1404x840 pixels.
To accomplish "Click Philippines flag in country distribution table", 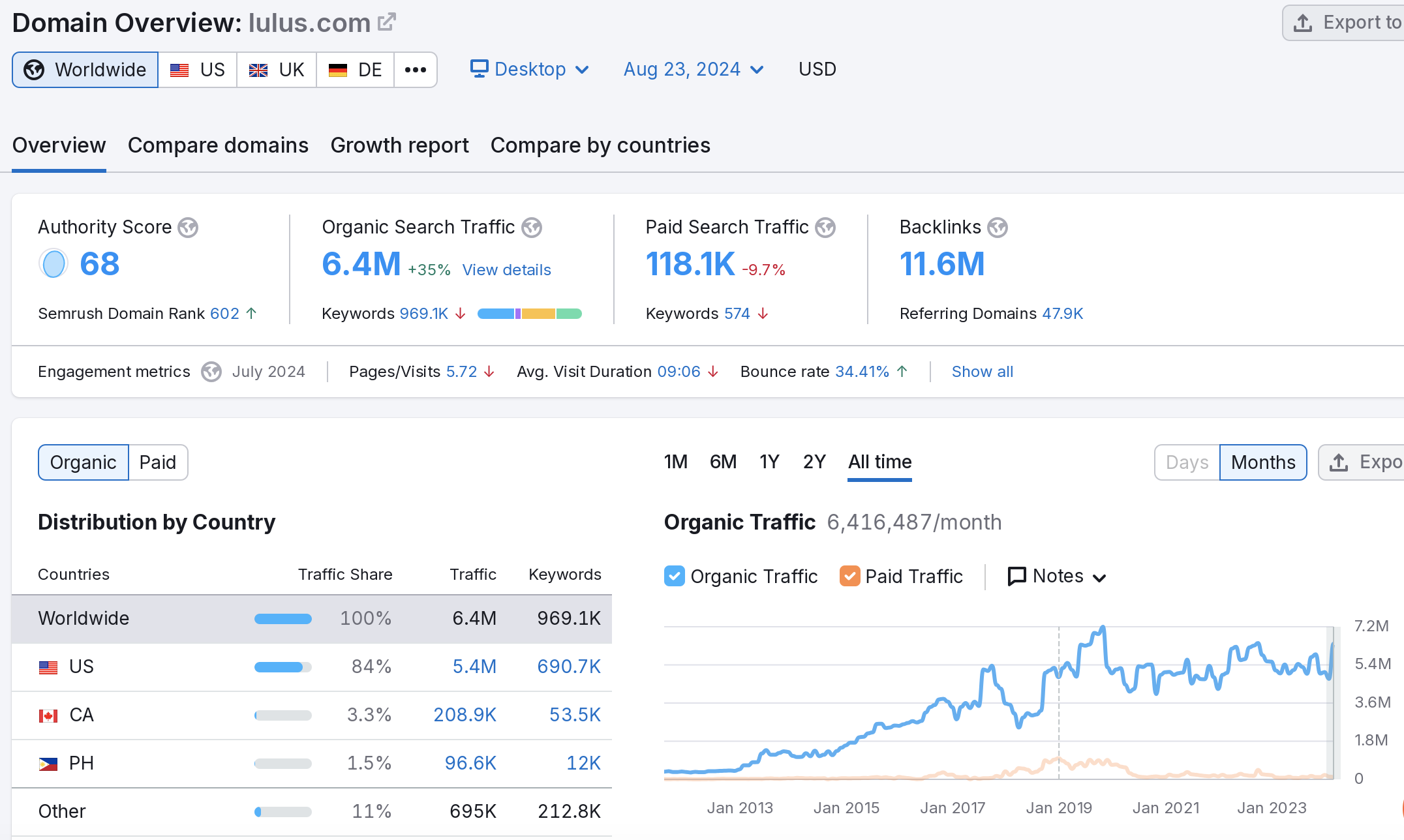I will [48, 764].
